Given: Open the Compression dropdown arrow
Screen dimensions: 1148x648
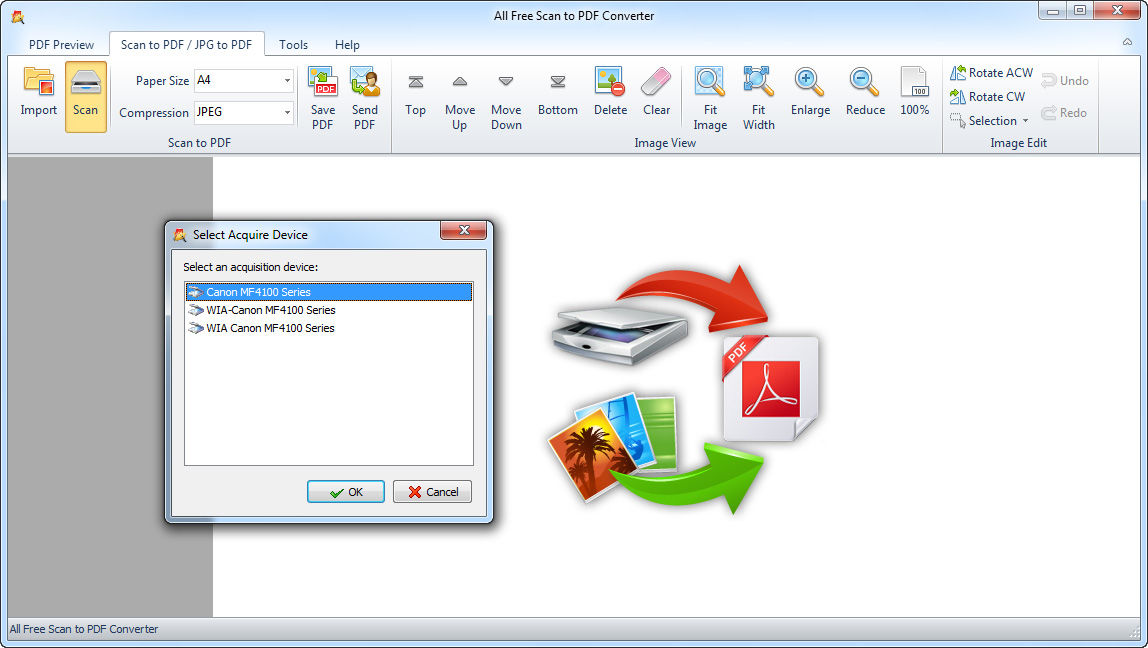Looking at the screenshot, I should pyautogui.click(x=287, y=113).
